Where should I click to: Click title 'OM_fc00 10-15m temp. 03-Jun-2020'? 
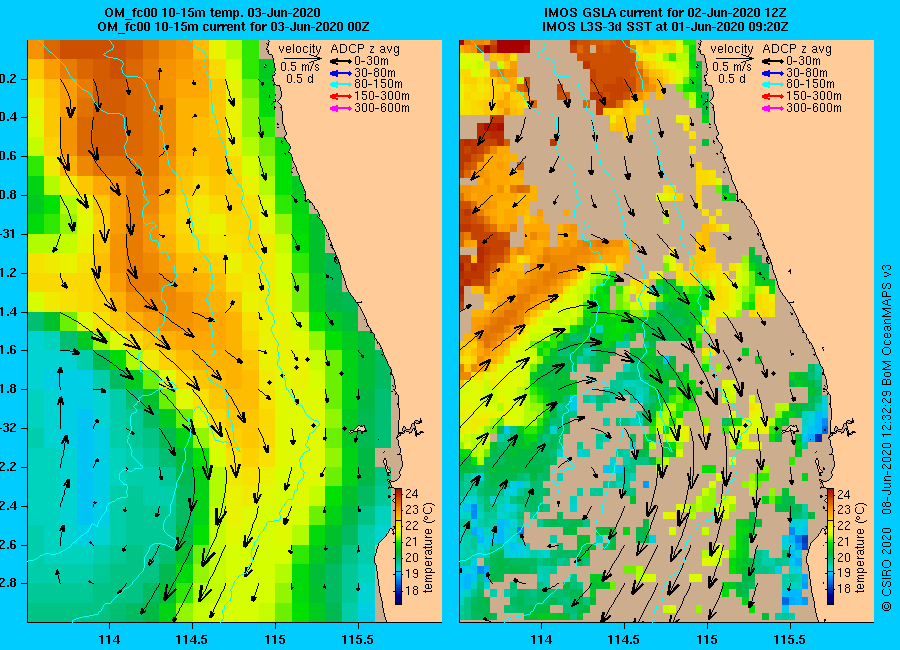click(212, 13)
